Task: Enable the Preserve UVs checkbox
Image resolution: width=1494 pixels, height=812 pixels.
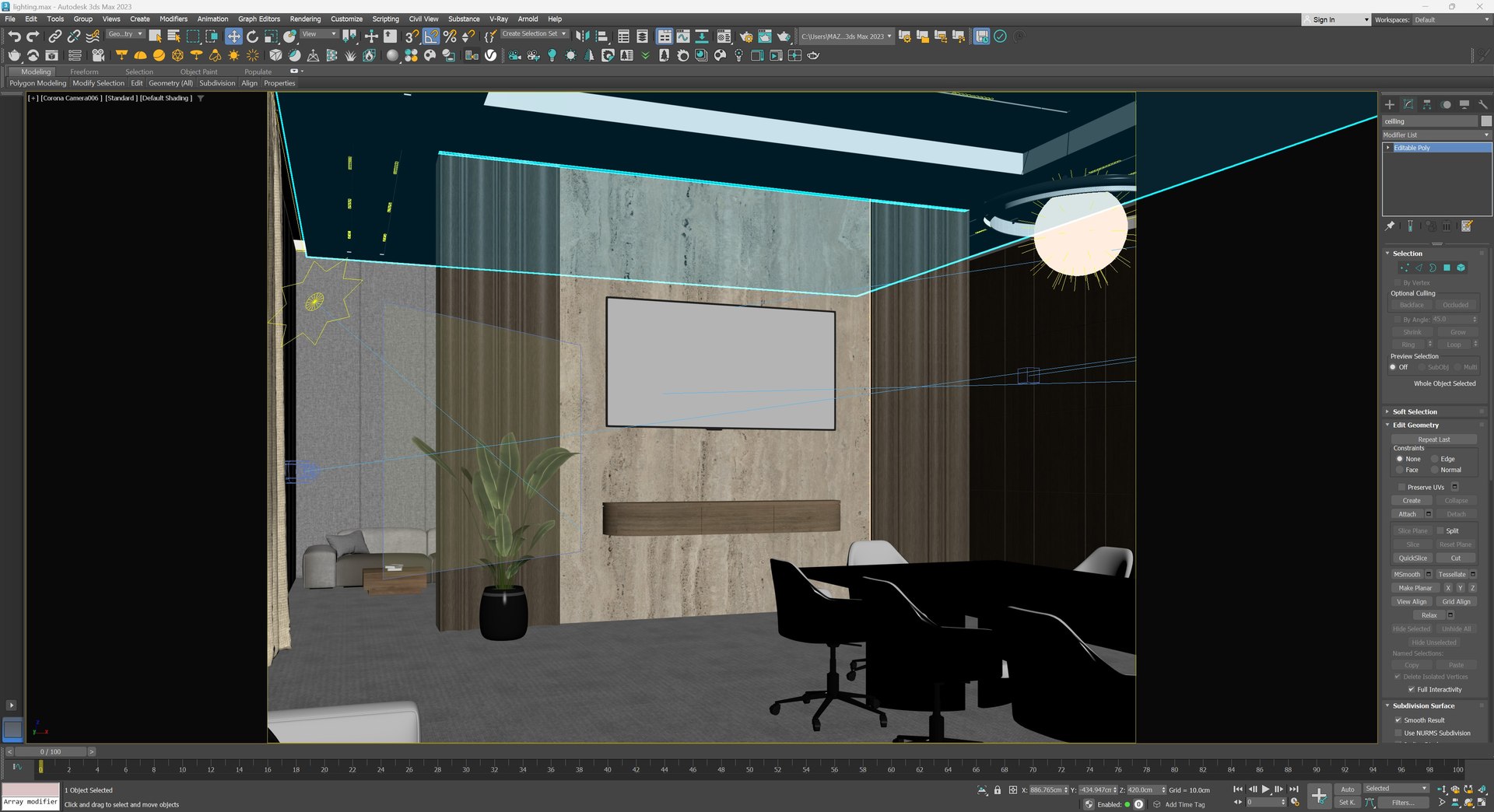Action: 1402,488
